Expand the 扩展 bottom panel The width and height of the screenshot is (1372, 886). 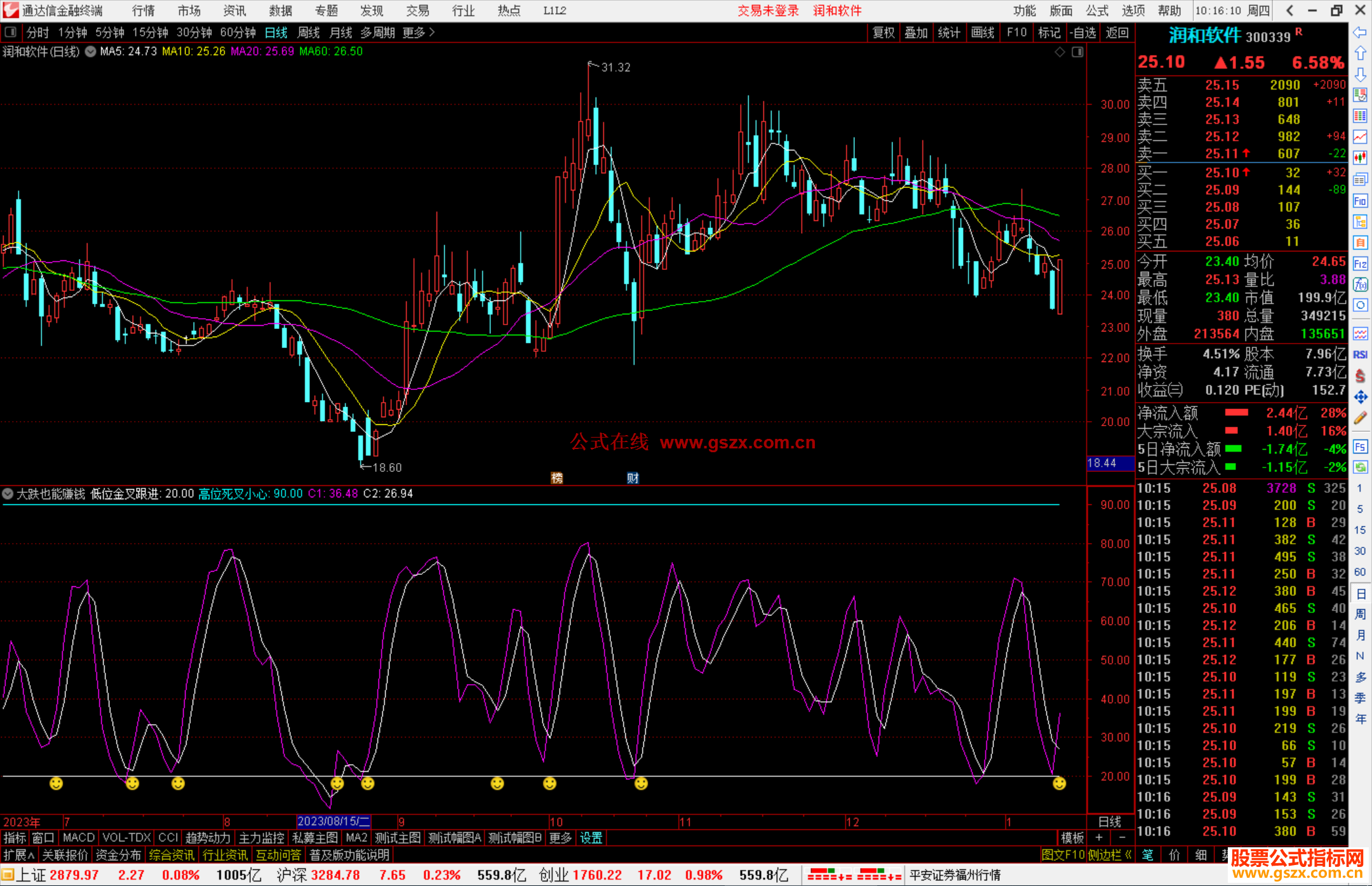[19, 855]
